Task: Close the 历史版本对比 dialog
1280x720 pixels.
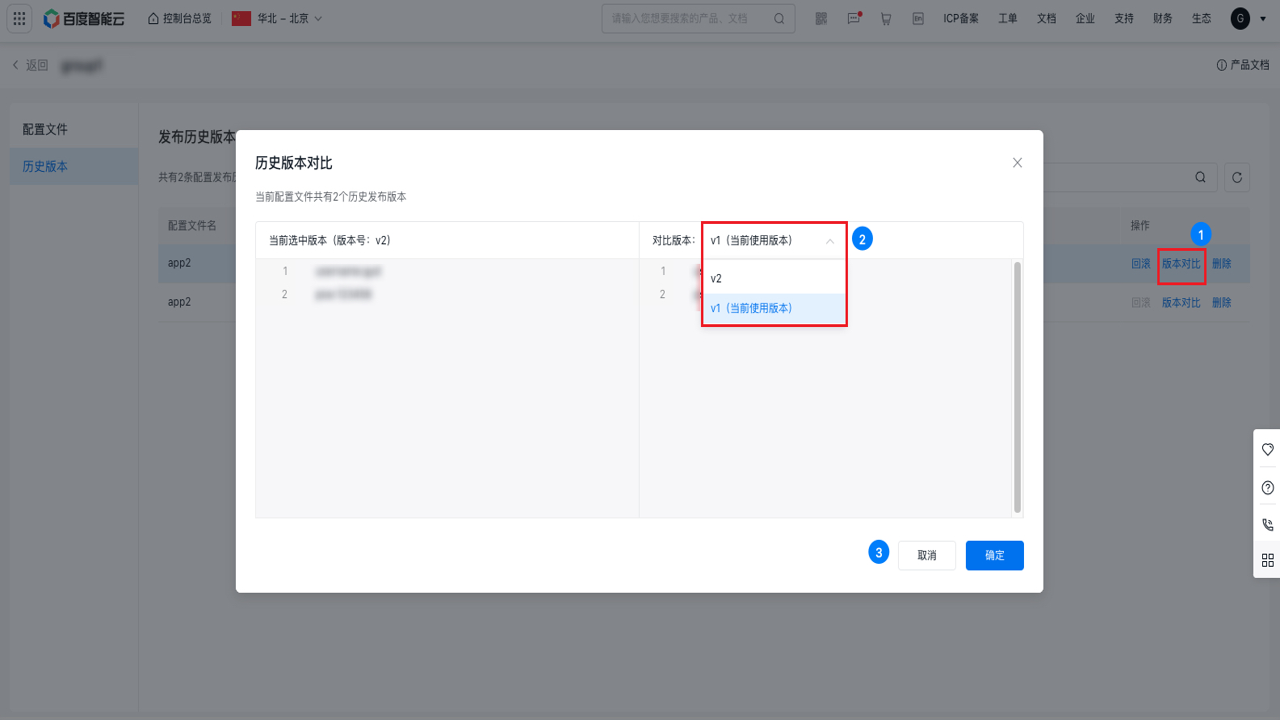Action: 1017,162
